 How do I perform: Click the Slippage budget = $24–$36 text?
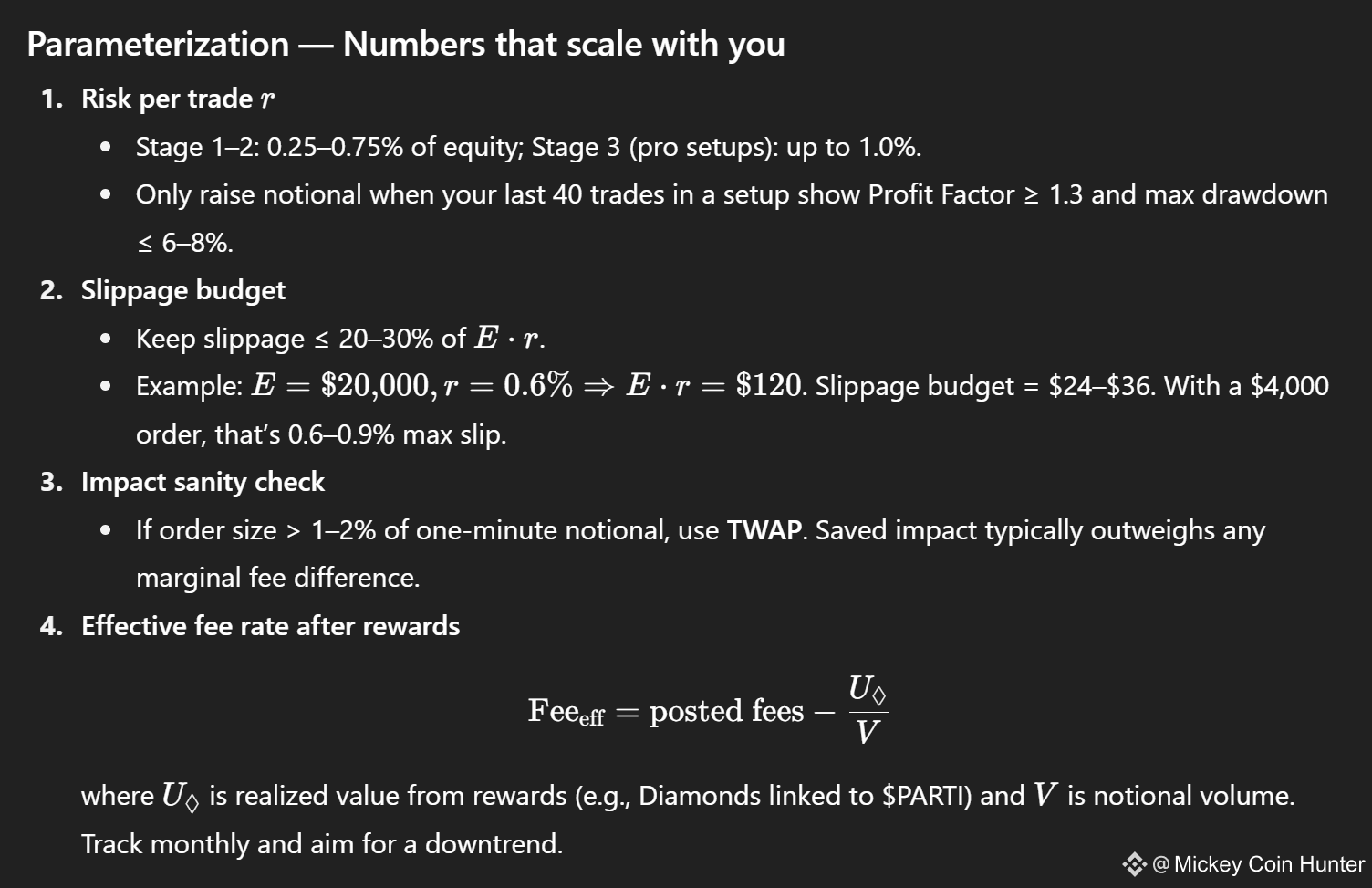(x=985, y=386)
